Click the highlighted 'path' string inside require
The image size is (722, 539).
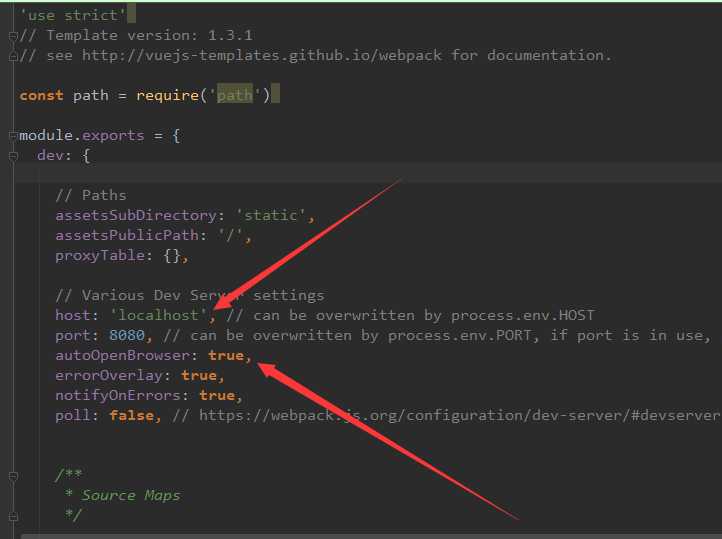click(235, 95)
